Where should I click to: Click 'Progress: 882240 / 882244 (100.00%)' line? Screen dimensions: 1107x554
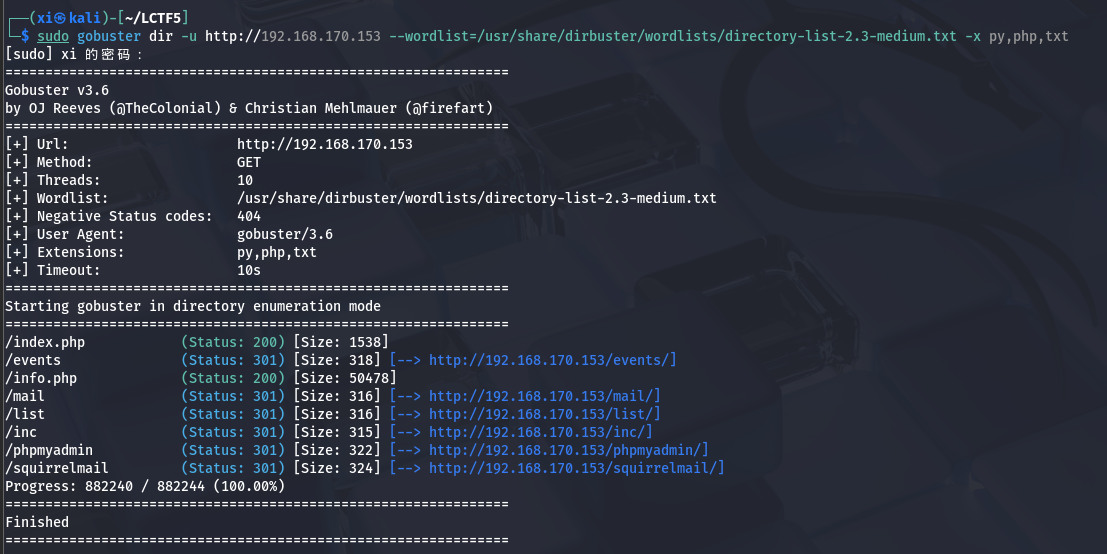point(145,486)
